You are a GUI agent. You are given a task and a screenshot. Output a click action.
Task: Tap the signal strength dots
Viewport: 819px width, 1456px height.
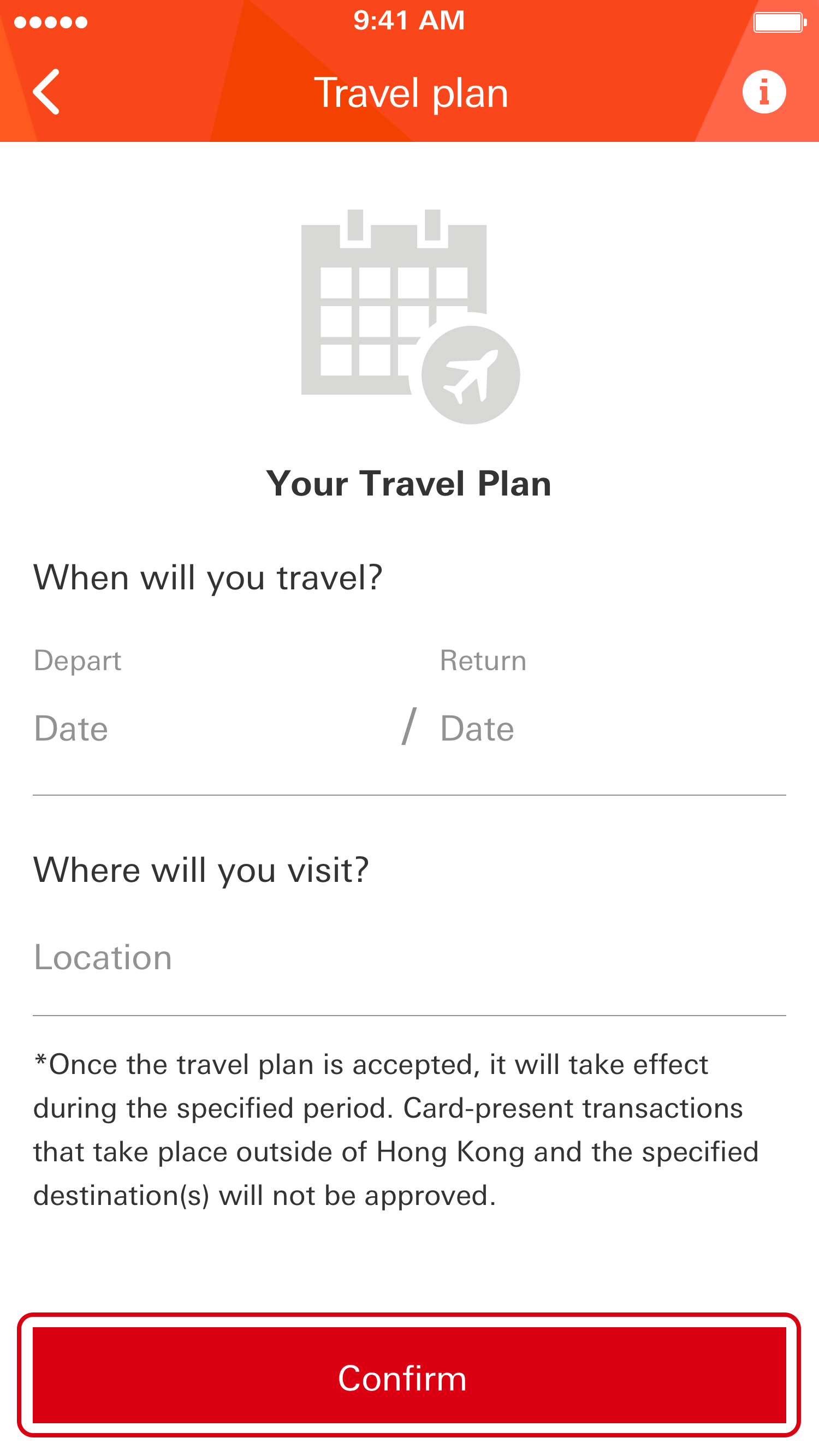pyautogui.click(x=51, y=22)
